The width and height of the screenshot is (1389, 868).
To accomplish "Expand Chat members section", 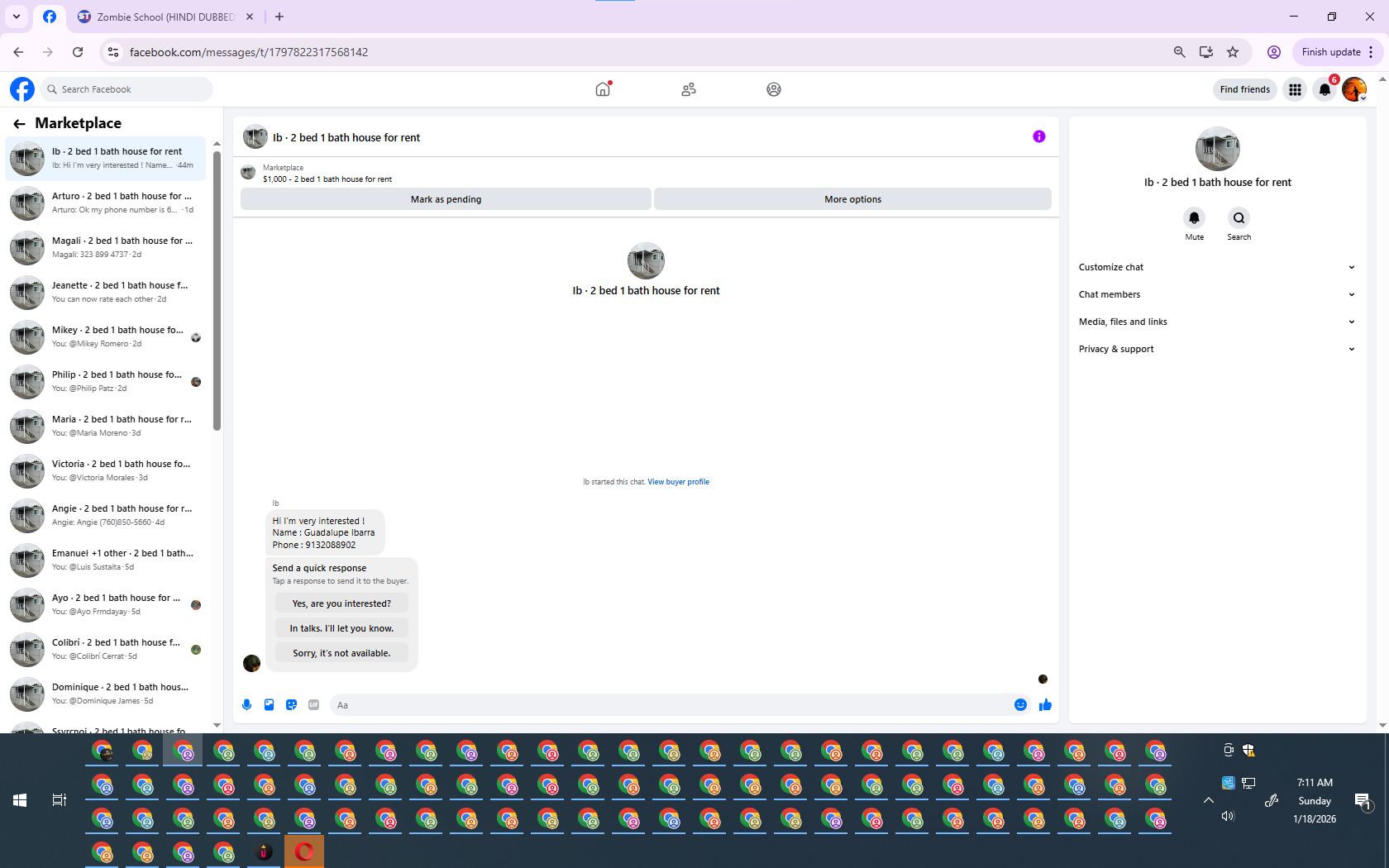I will coord(1216,294).
